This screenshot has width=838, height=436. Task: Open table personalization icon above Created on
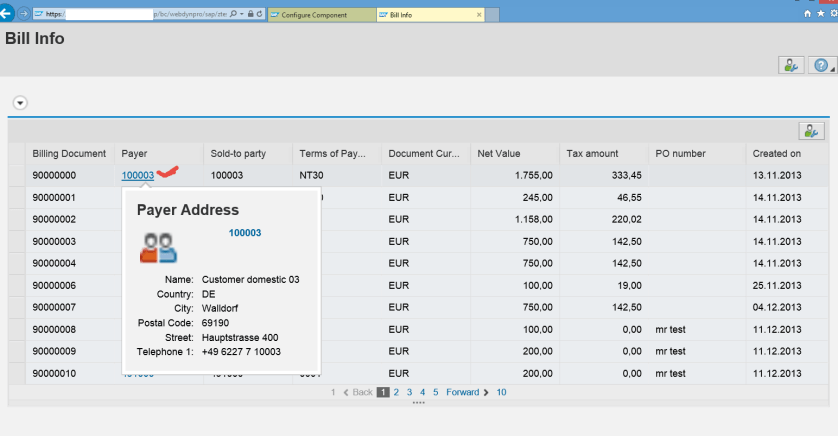[x=811, y=131]
